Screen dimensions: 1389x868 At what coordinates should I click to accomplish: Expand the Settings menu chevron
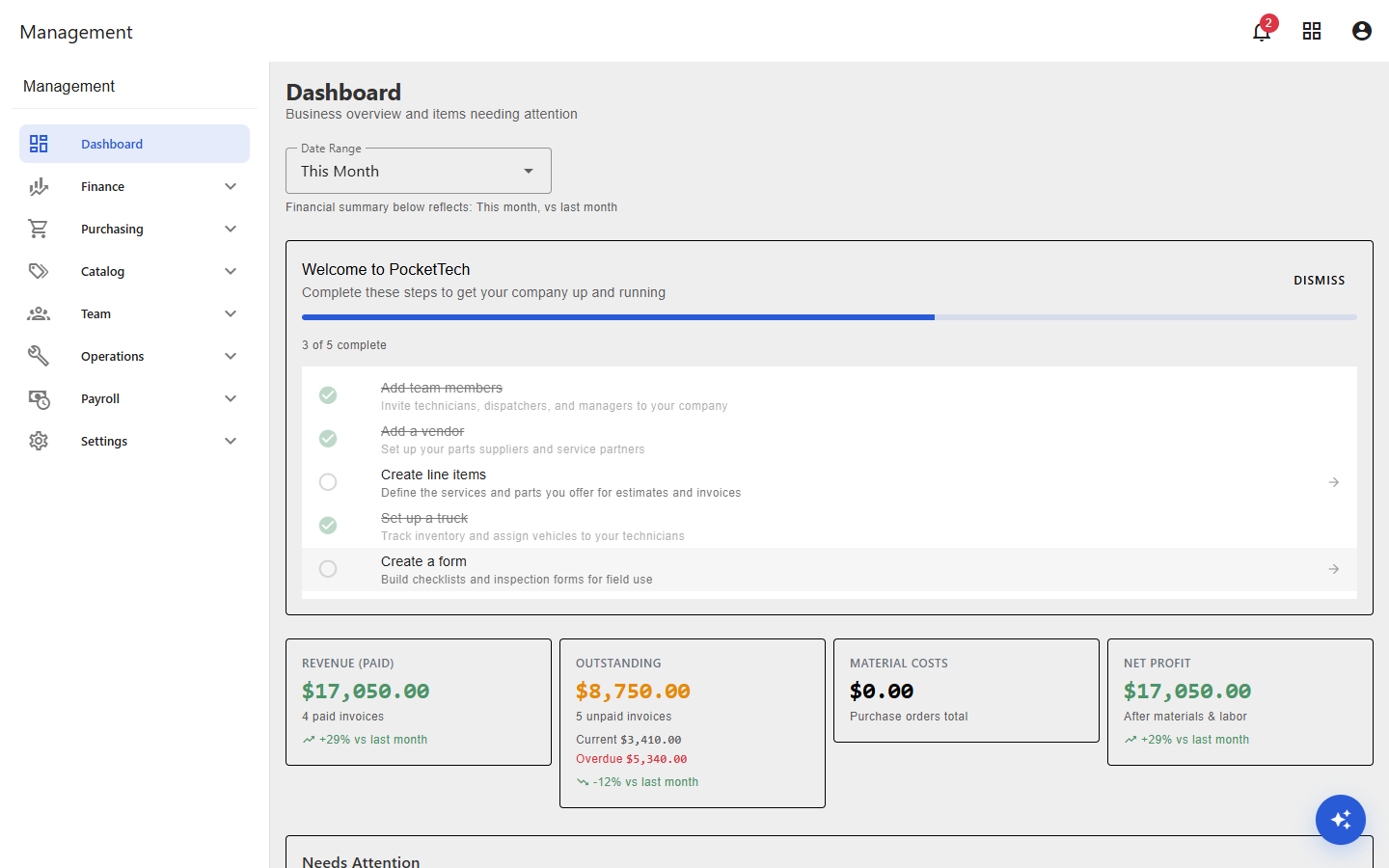(231, 441)
